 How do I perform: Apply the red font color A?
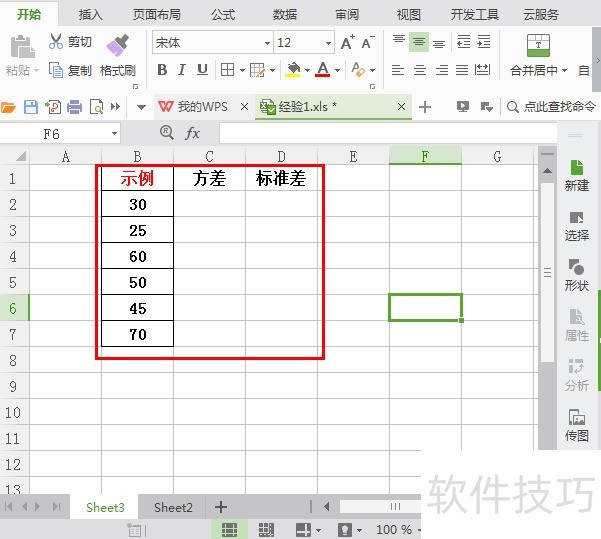click(323, 70)
